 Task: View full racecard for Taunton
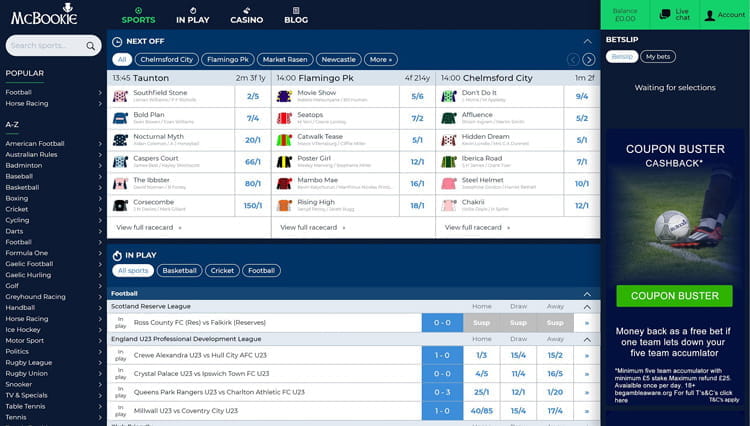(x=149, y=228)
